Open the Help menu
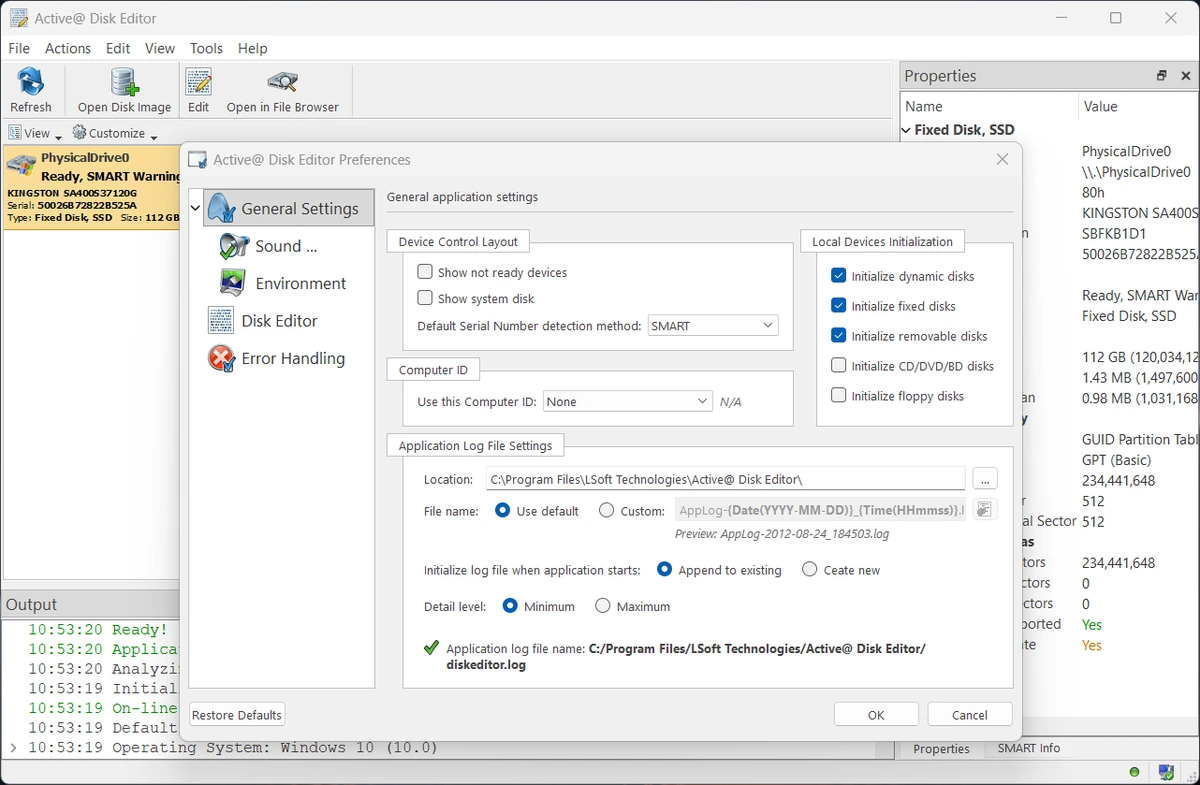This screenshot has width=1200, height=785. (x=253, y=48)
